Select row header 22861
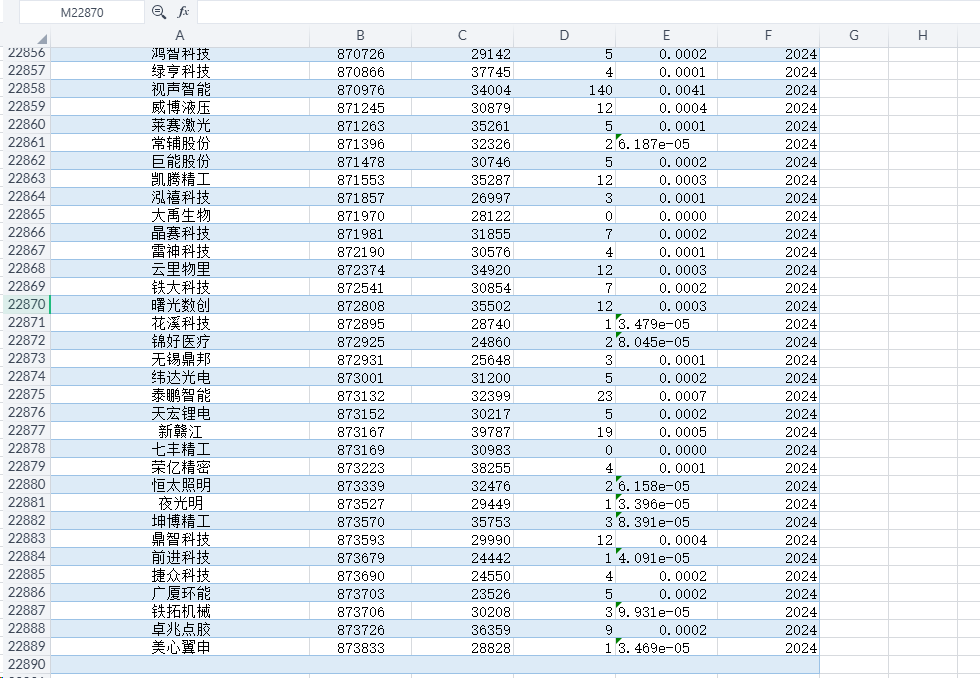The image size is (980, 678). point(26,142)
